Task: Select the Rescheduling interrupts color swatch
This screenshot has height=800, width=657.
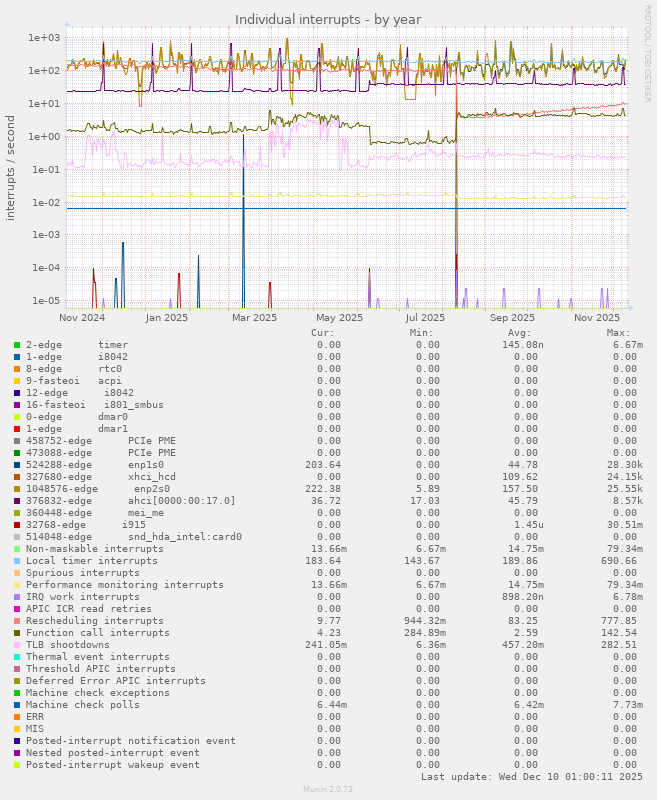Action: [17, 620]
